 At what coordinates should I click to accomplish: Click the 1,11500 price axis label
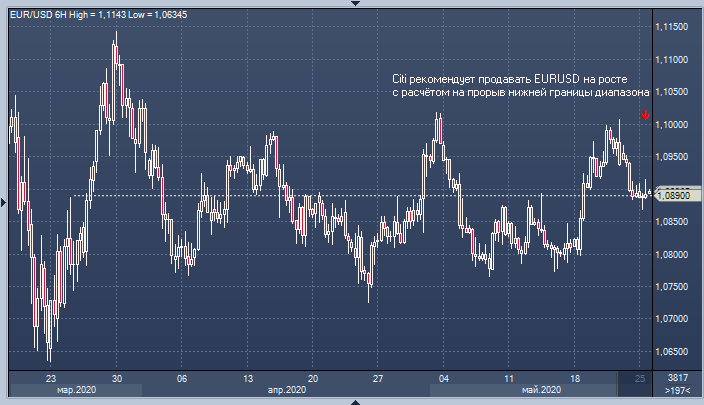point(676,28)
